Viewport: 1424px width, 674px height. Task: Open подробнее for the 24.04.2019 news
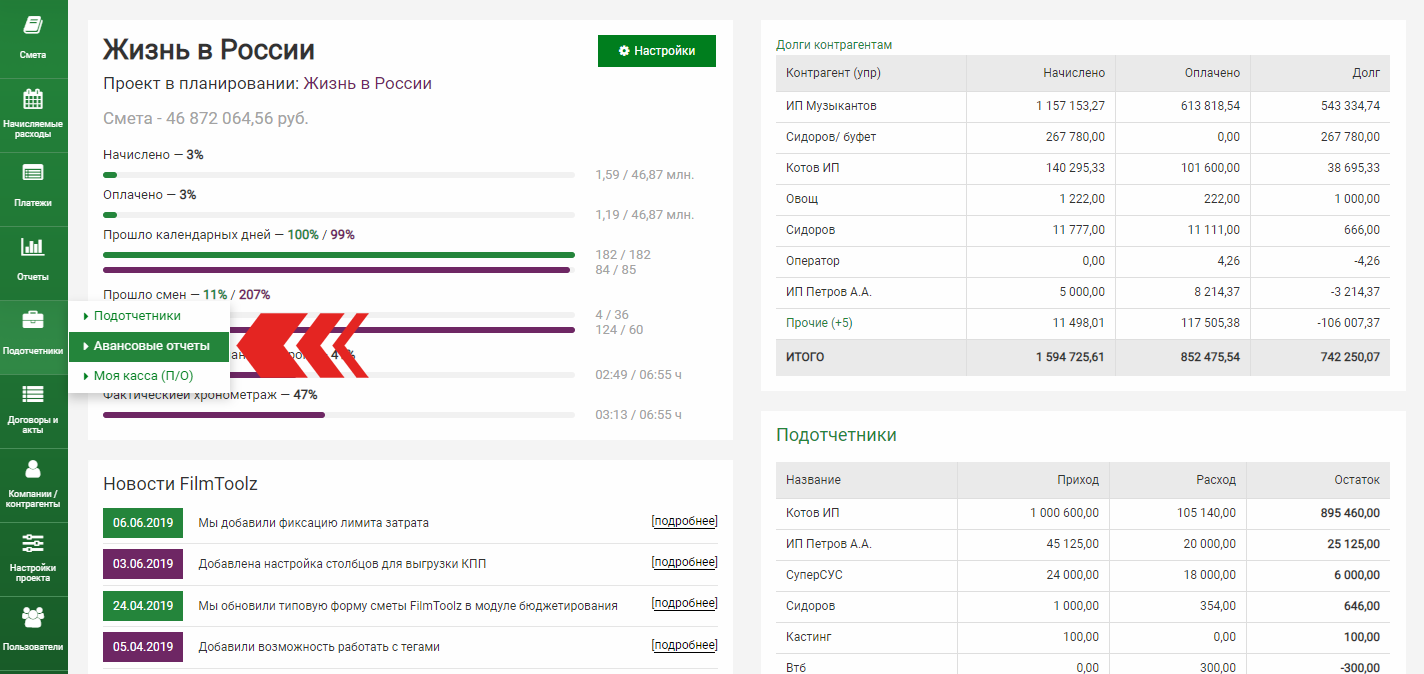(x=685, y=604)
